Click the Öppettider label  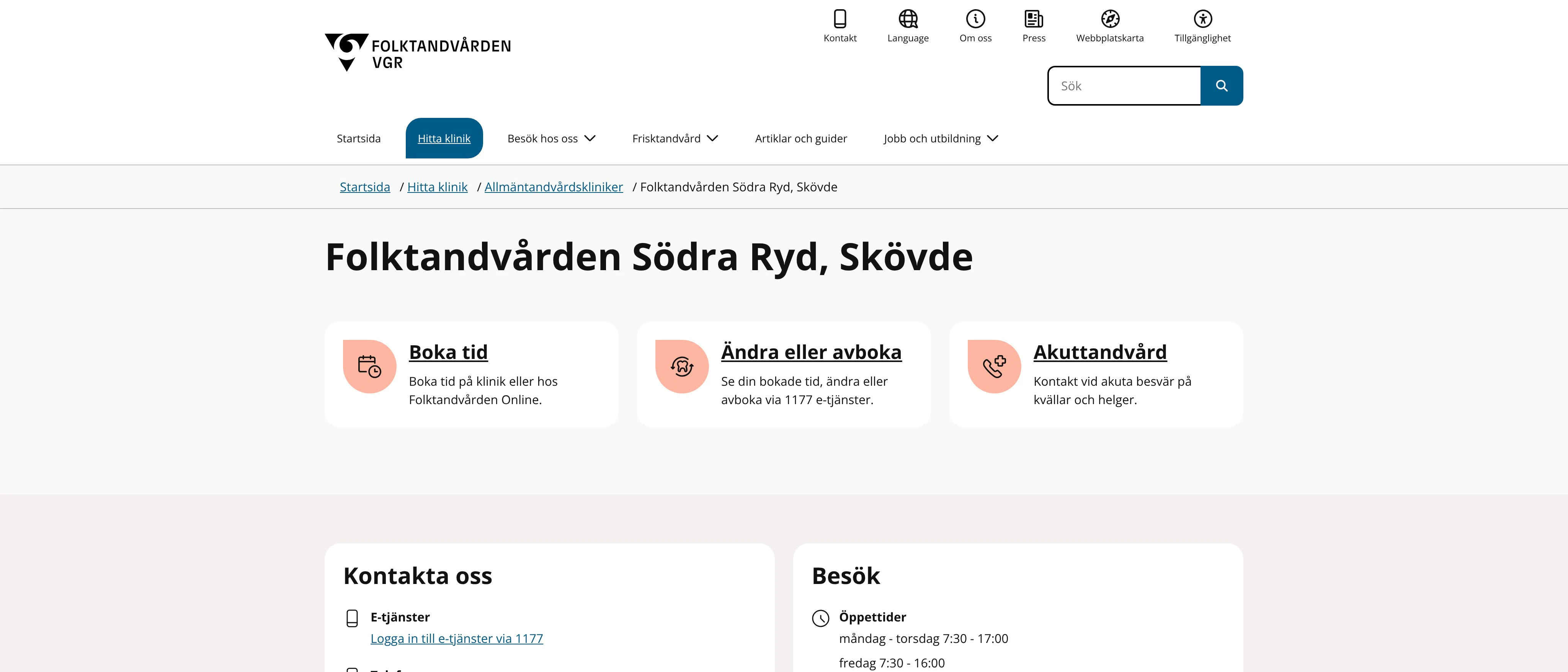pyautogui.click(x=872, y=617)
